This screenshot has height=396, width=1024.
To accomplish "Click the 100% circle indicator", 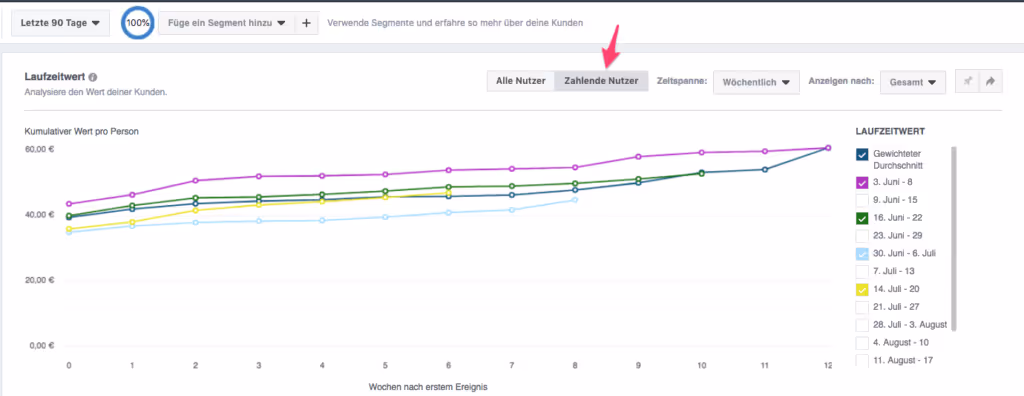I will pyautogui.click(x=138, y=23).
